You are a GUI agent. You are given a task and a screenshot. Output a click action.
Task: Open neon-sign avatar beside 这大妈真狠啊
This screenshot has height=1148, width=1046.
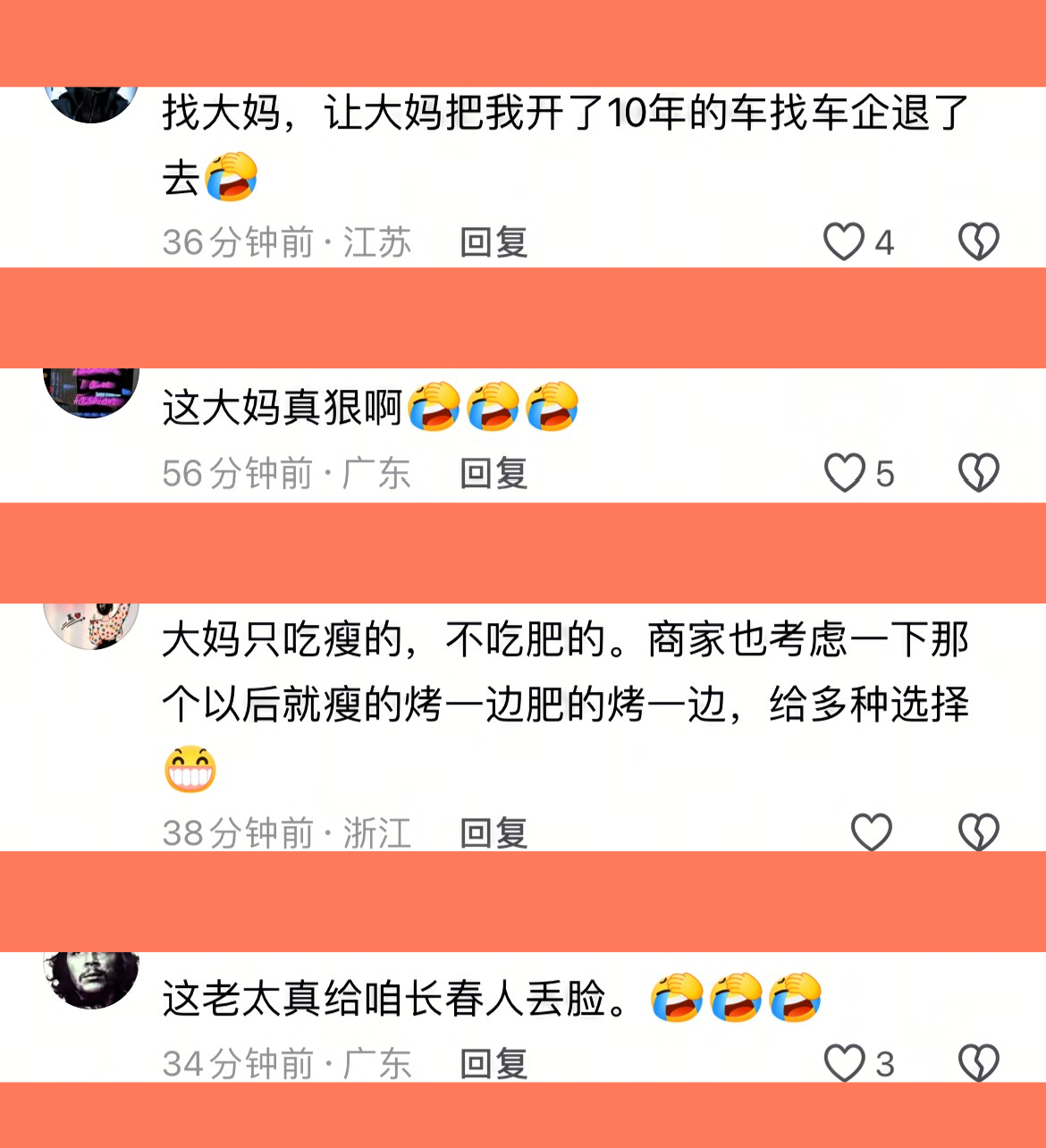click(91, 393)
